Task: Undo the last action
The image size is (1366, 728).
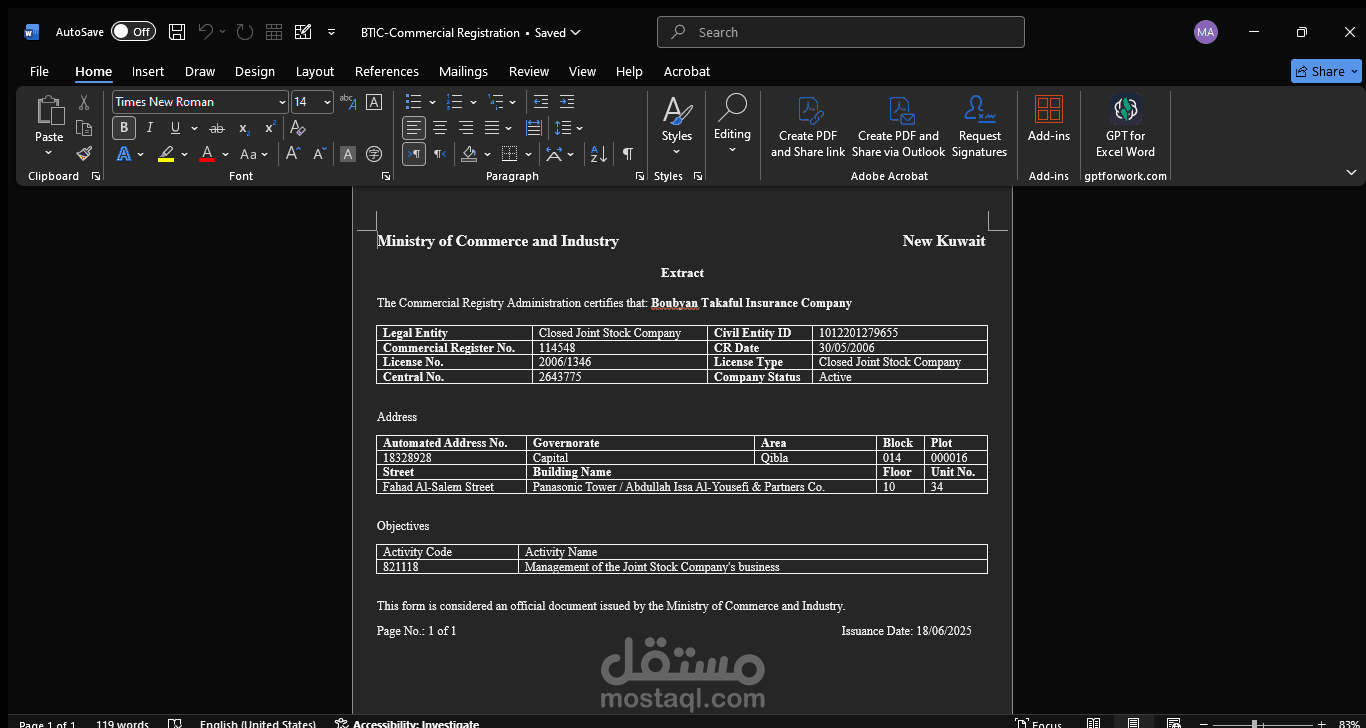Action: point(206,32)
